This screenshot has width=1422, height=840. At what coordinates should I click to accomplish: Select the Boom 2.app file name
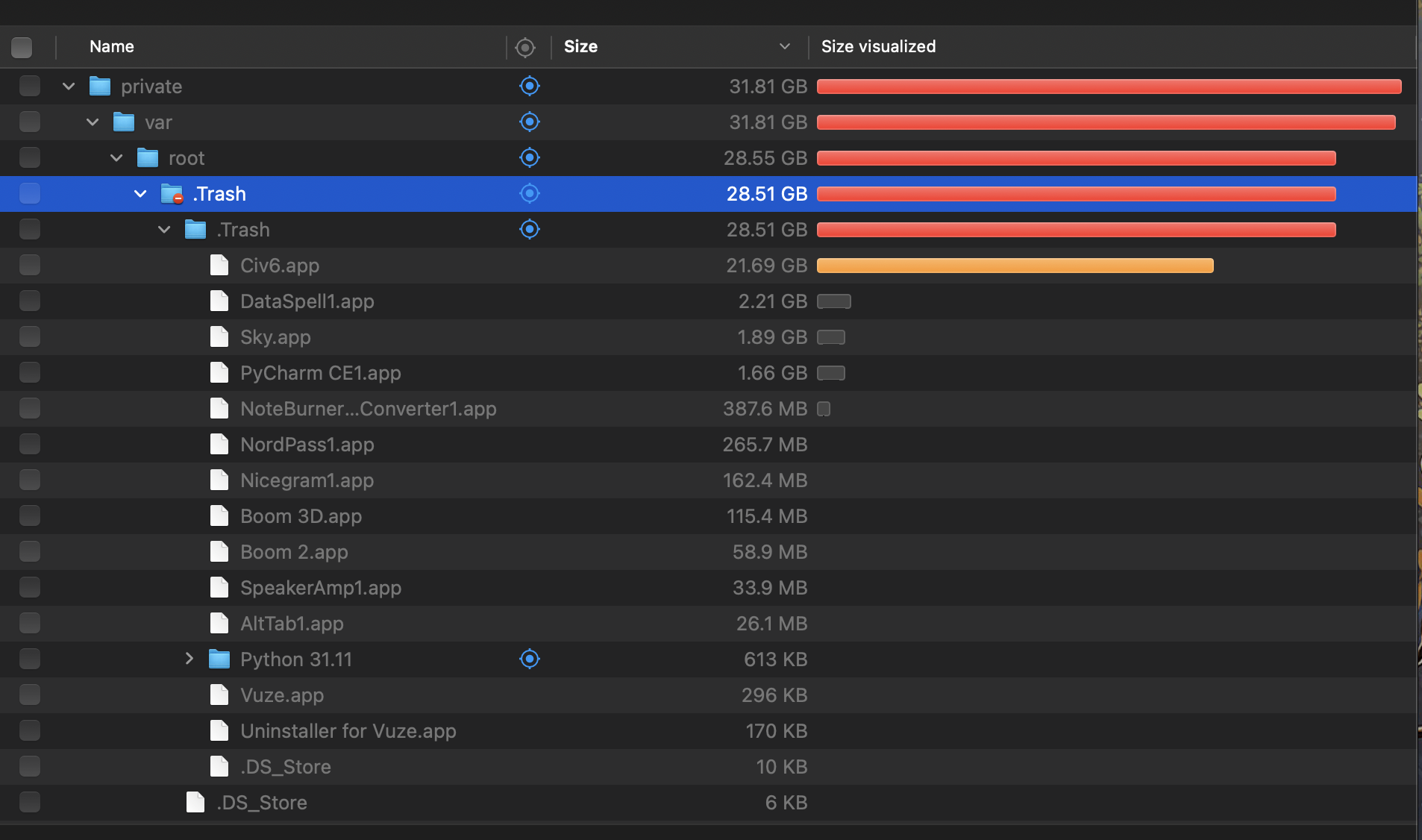tap(294, 552)
